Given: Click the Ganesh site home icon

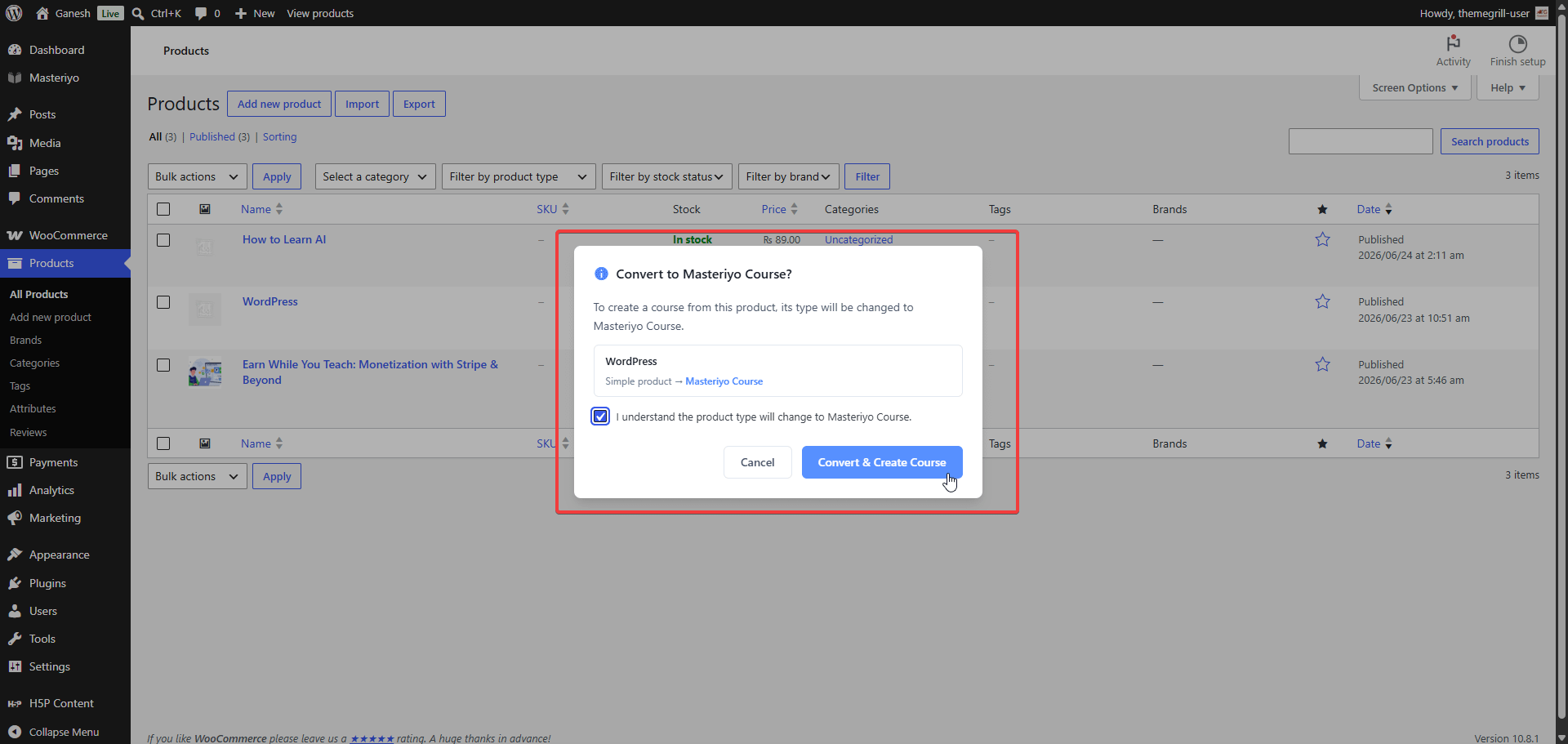Looking at the screenshot, I should point(42,13).
